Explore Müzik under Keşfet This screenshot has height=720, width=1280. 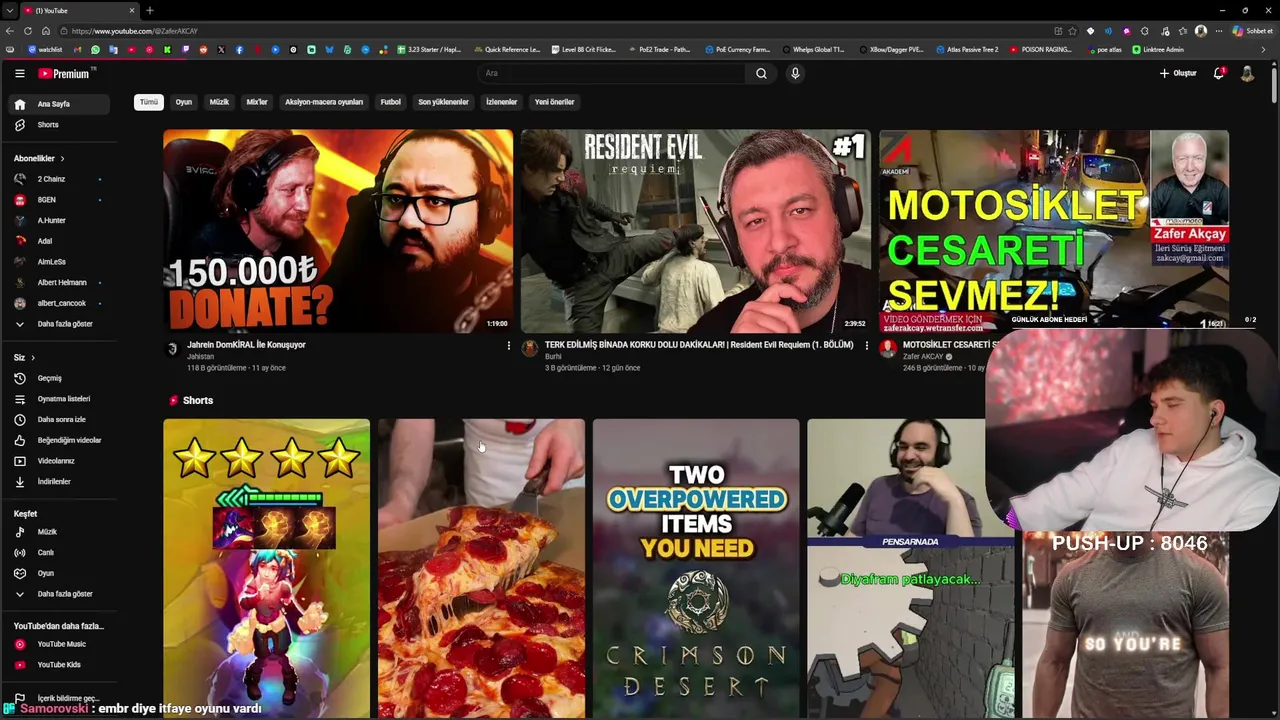click(60, 532)
